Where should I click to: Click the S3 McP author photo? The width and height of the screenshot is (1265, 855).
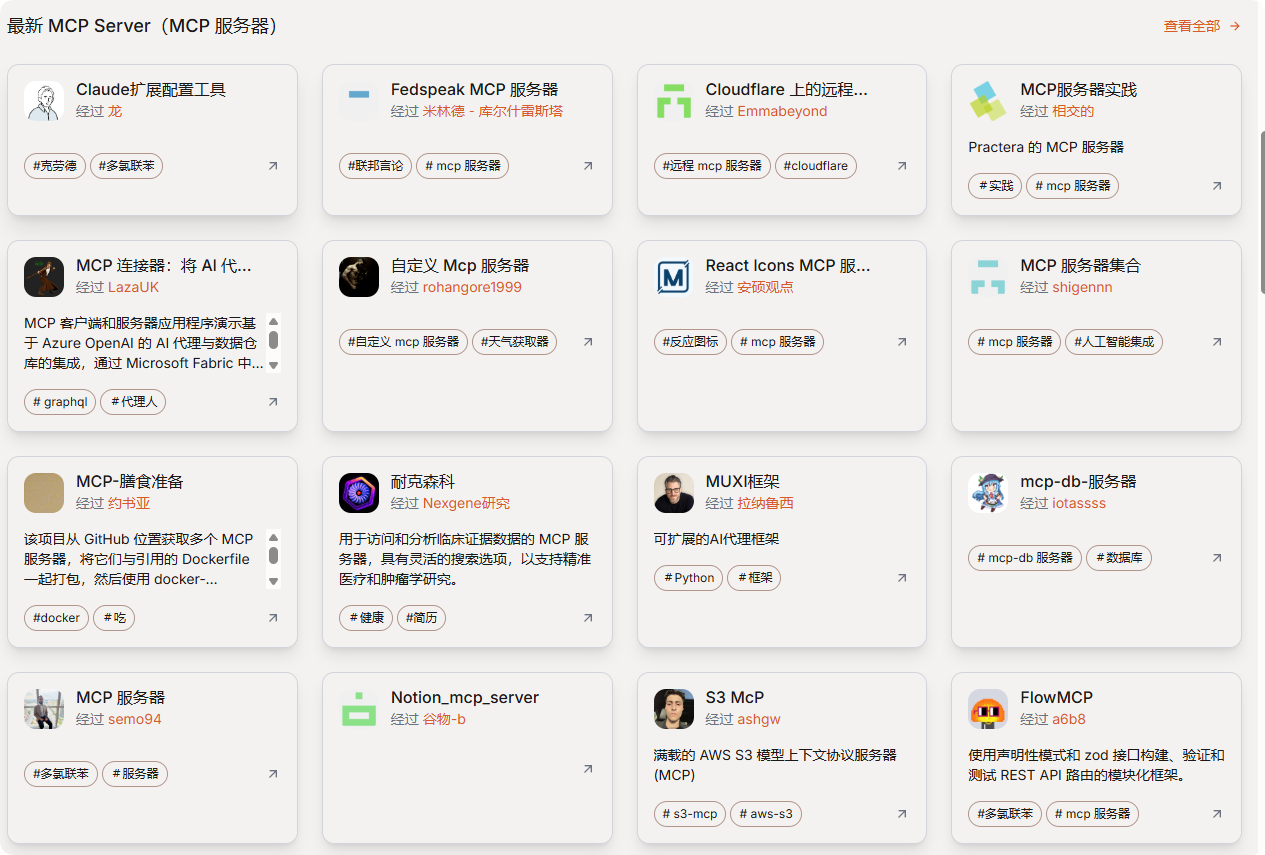[x=673, y=709]
